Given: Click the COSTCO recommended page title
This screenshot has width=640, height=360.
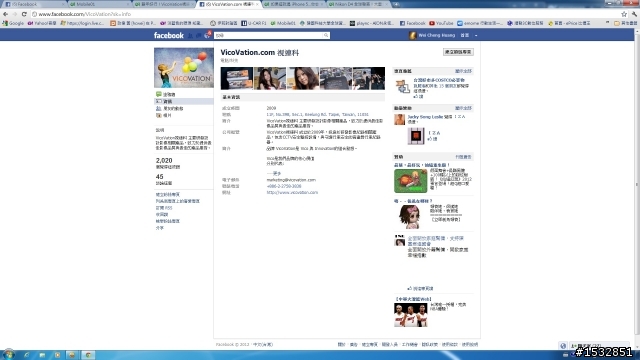Looking at the screenshot, I should click(x=439, y=80).
